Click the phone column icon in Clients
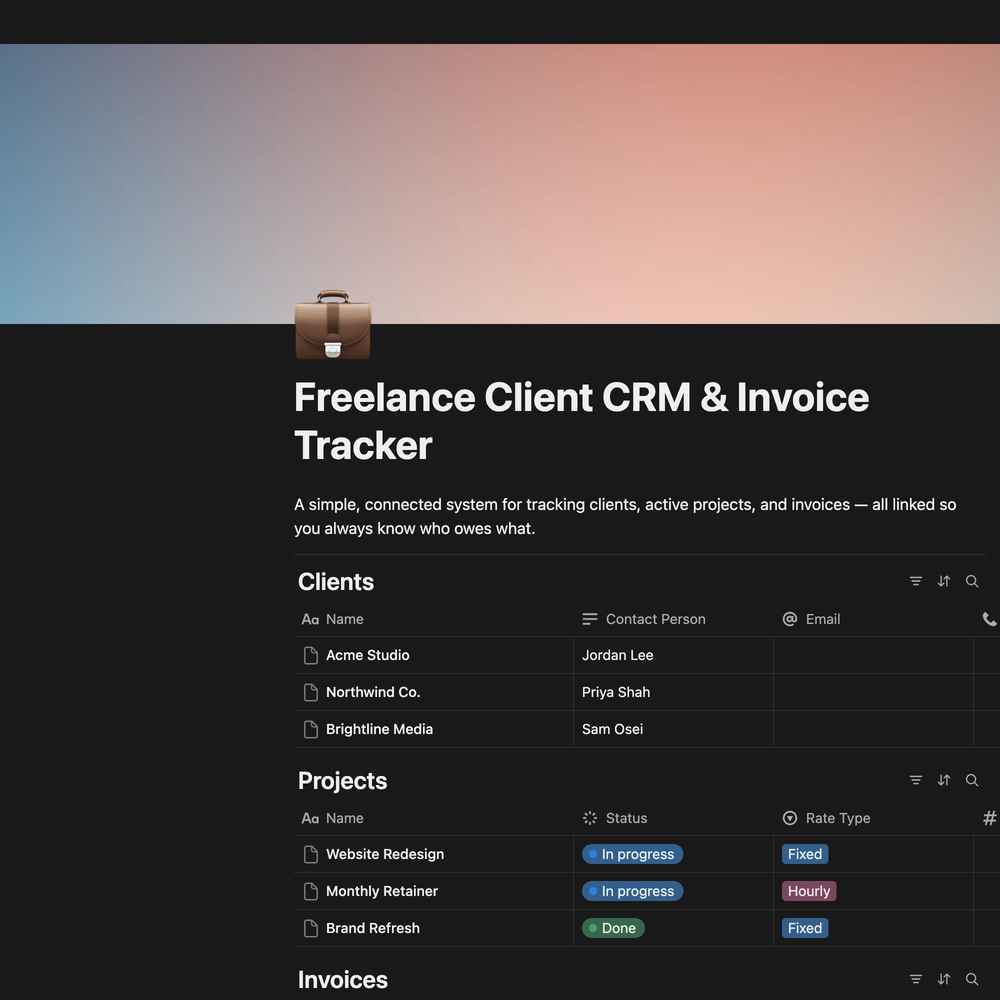 (989, 619)
